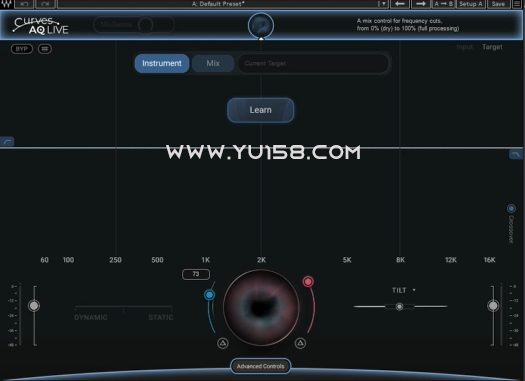The image size is (525, 381).
Task: Click the Setup A button
Action: point(471,4)
